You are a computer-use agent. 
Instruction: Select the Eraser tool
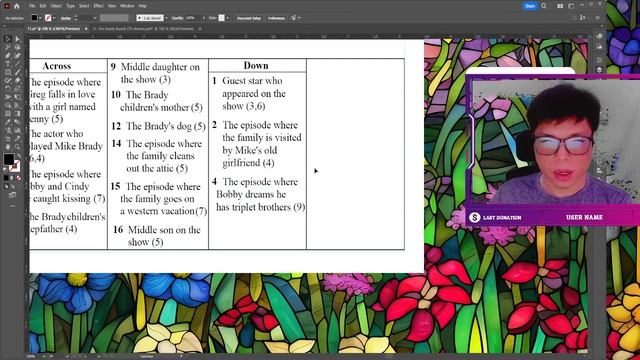[x=17, y=80]
